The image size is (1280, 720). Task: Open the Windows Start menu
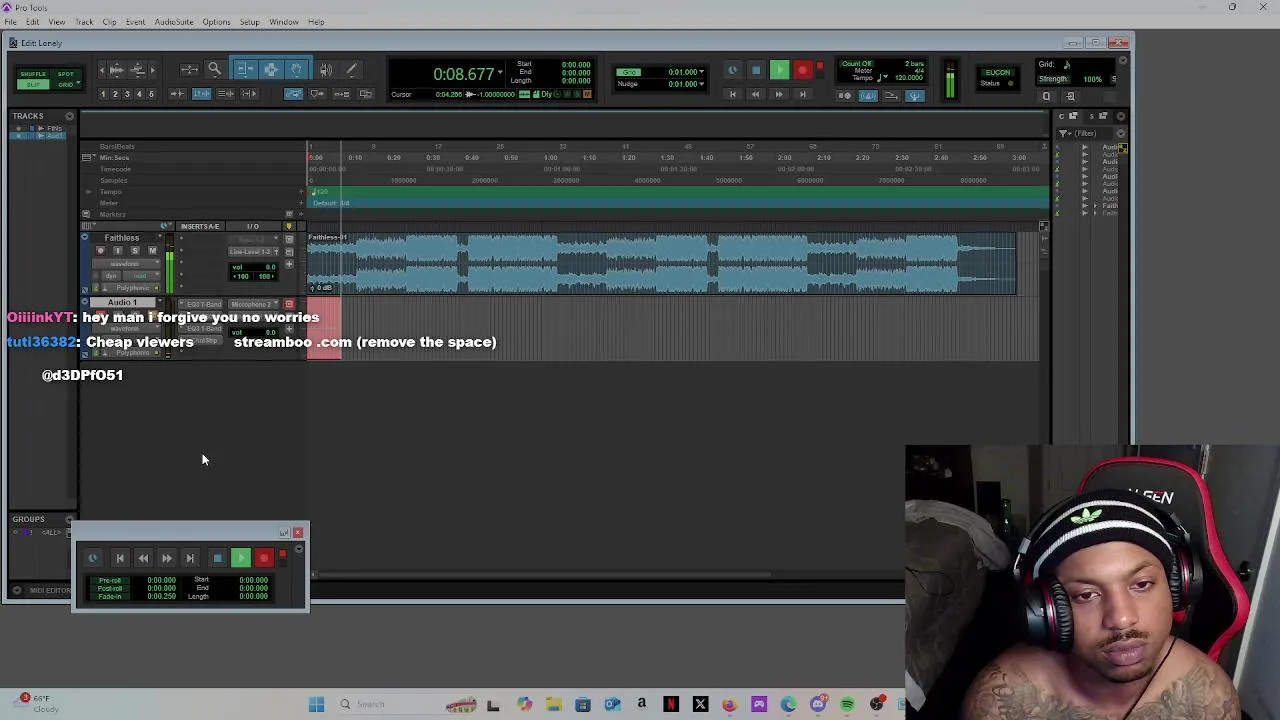(x=316, y=704)
